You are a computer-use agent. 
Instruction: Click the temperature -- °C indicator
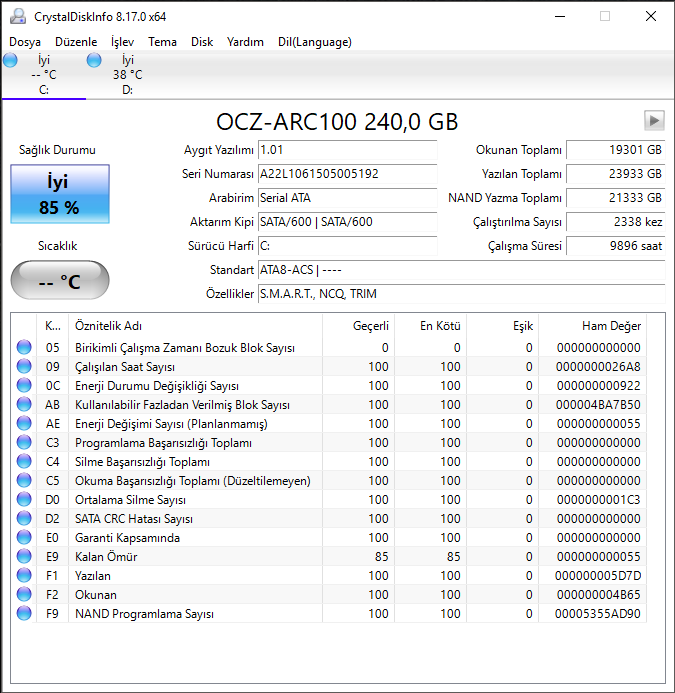tap(60, 280)
